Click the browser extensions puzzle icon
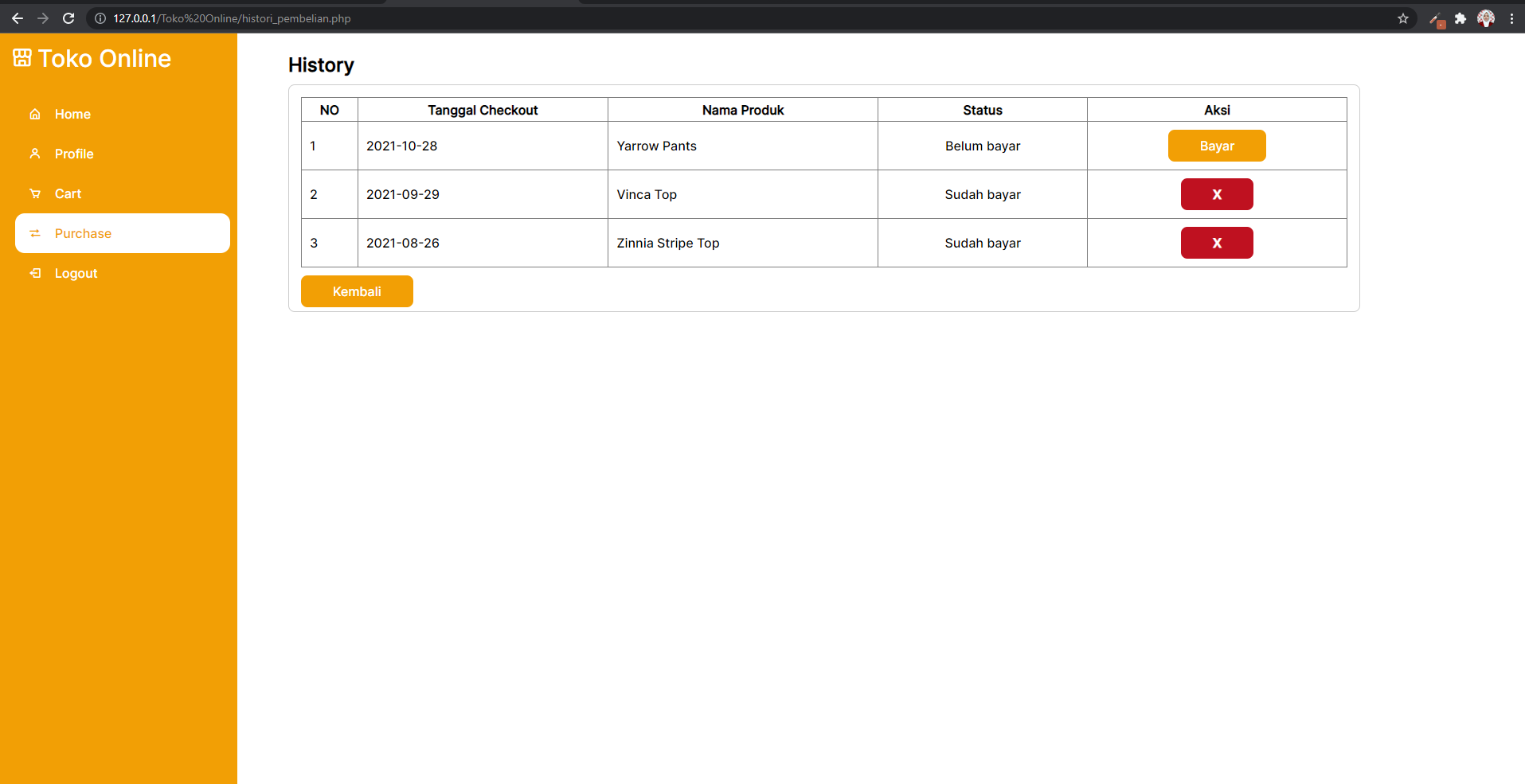This screenshot has height=784, width=1525. [x=1460, y=18]
